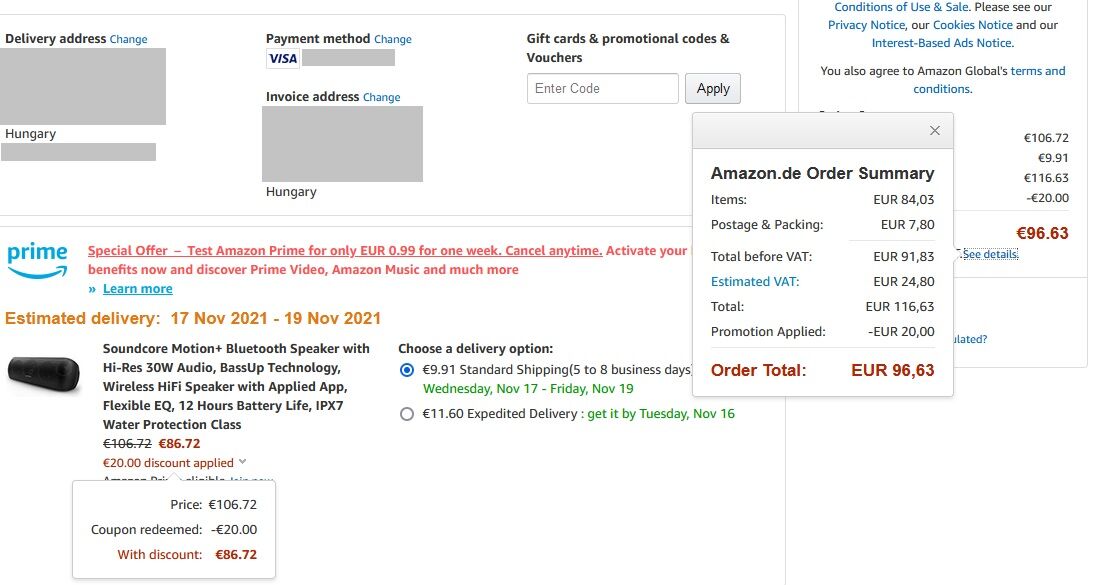Screen dimensions: 1094x585
Task: Close the Order Summary popup
Action: click(x=935, y=131)
